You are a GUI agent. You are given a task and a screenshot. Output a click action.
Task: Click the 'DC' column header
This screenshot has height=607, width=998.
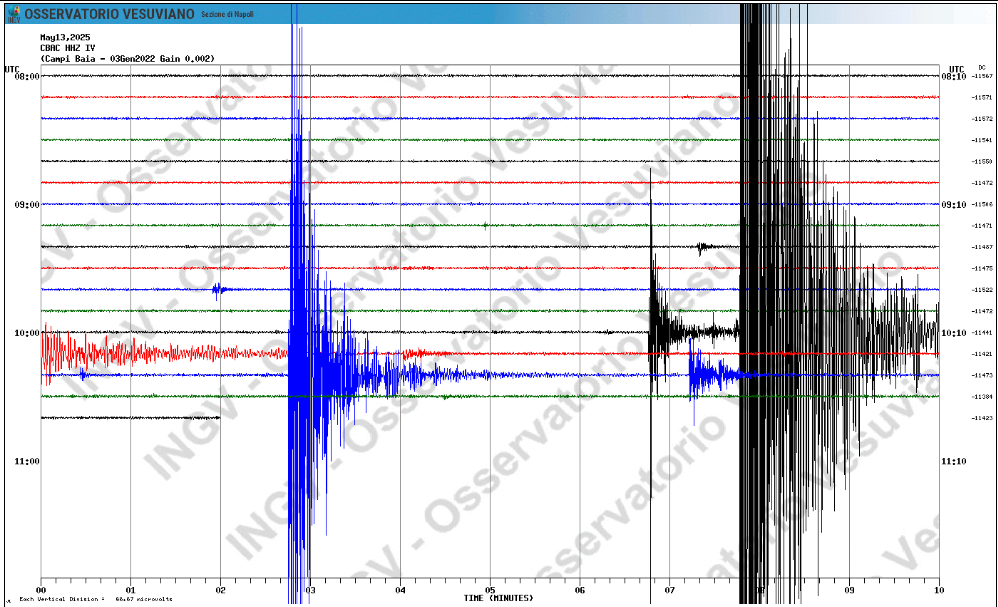click(x=982, y=67)
